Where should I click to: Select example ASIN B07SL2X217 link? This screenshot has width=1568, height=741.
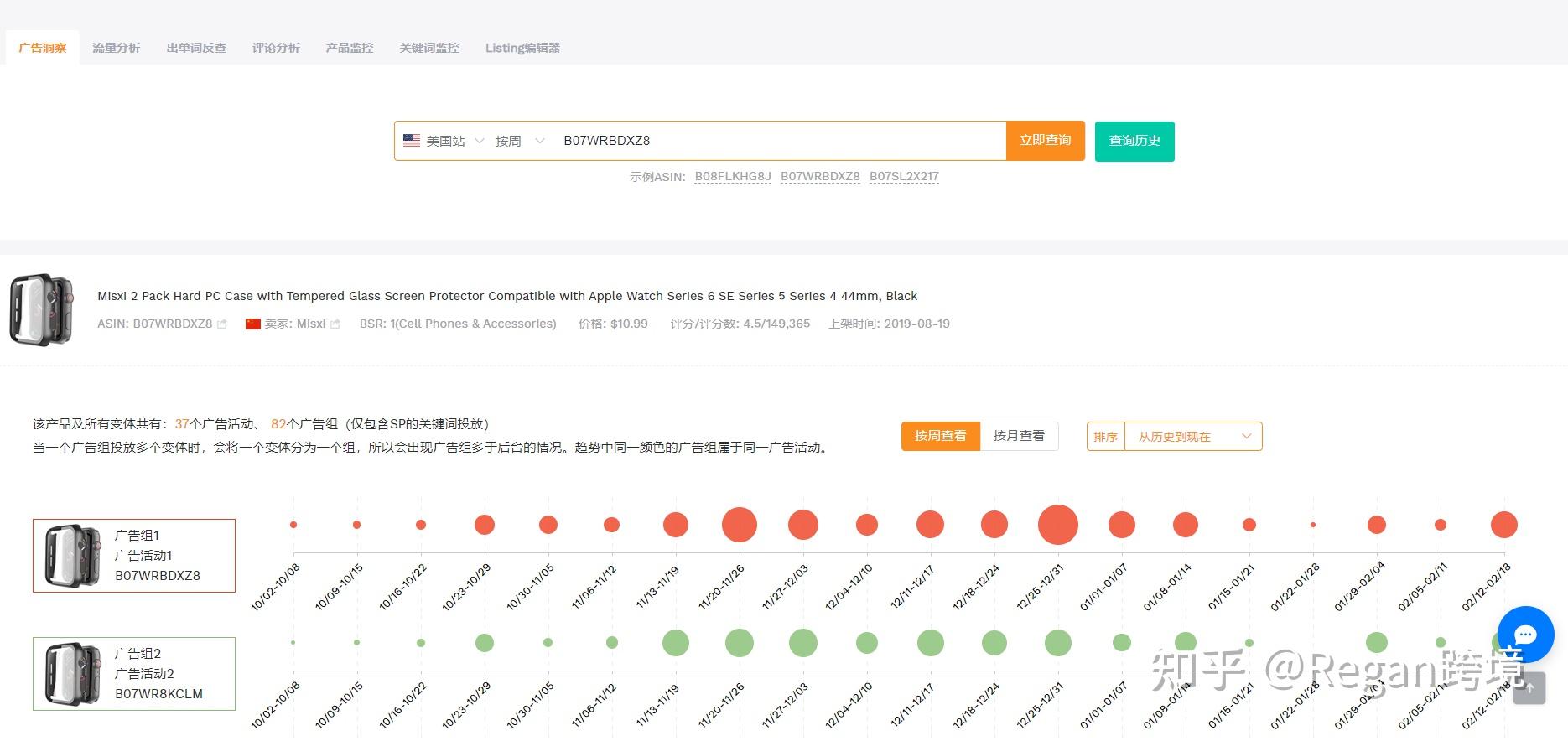pos(904,177)
